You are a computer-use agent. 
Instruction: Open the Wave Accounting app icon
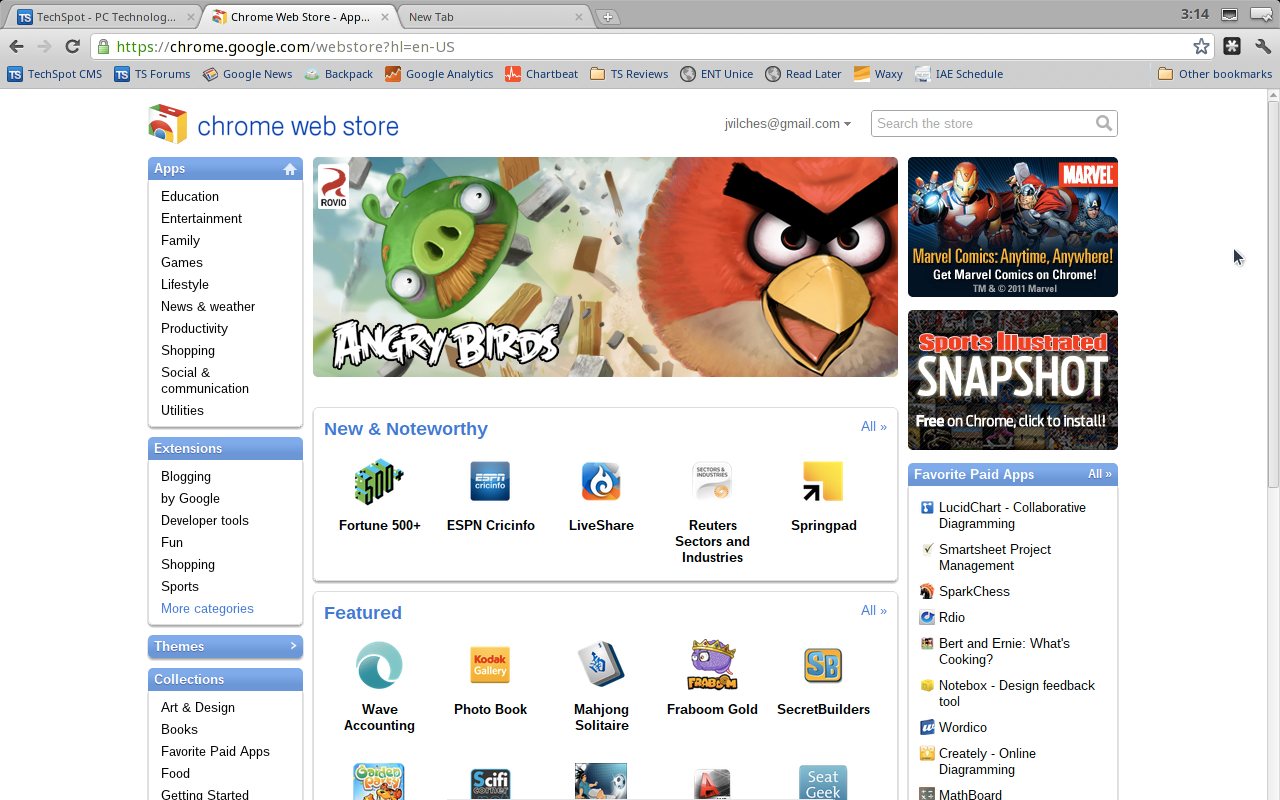tap(379, 665)
